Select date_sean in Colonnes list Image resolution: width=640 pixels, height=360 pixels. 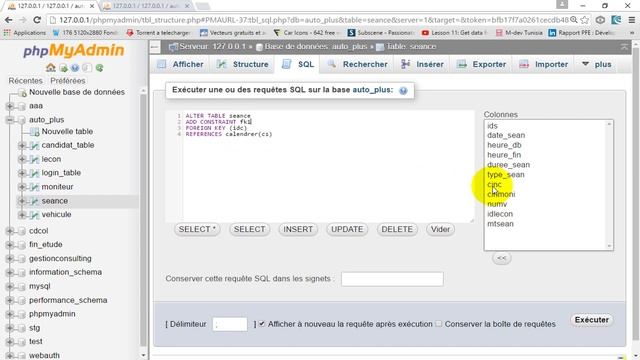coord(506,135)
